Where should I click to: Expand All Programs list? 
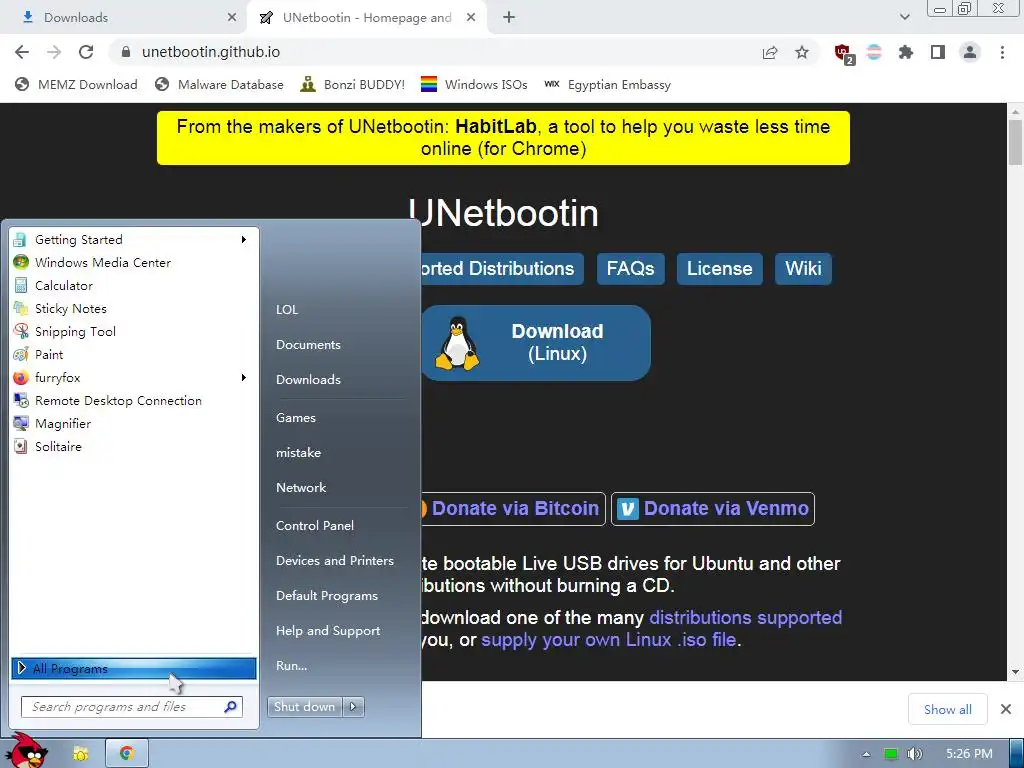click(134, 668)
